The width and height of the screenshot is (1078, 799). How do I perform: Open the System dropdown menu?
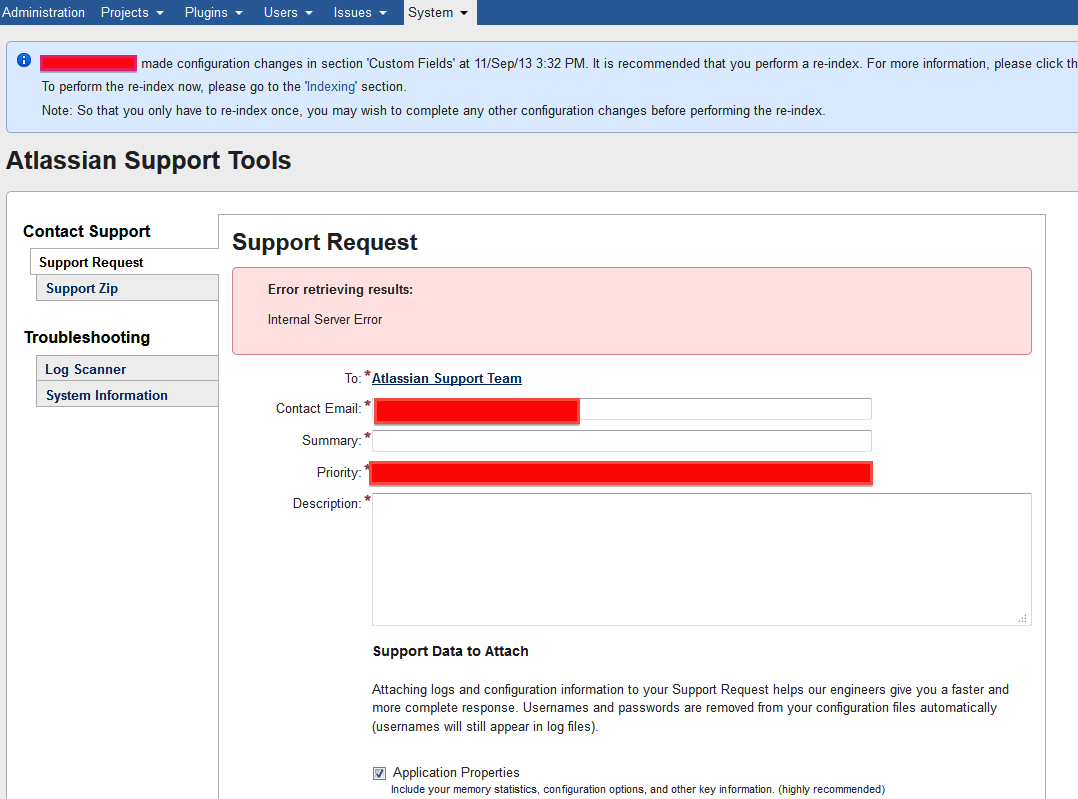[439, 12]
